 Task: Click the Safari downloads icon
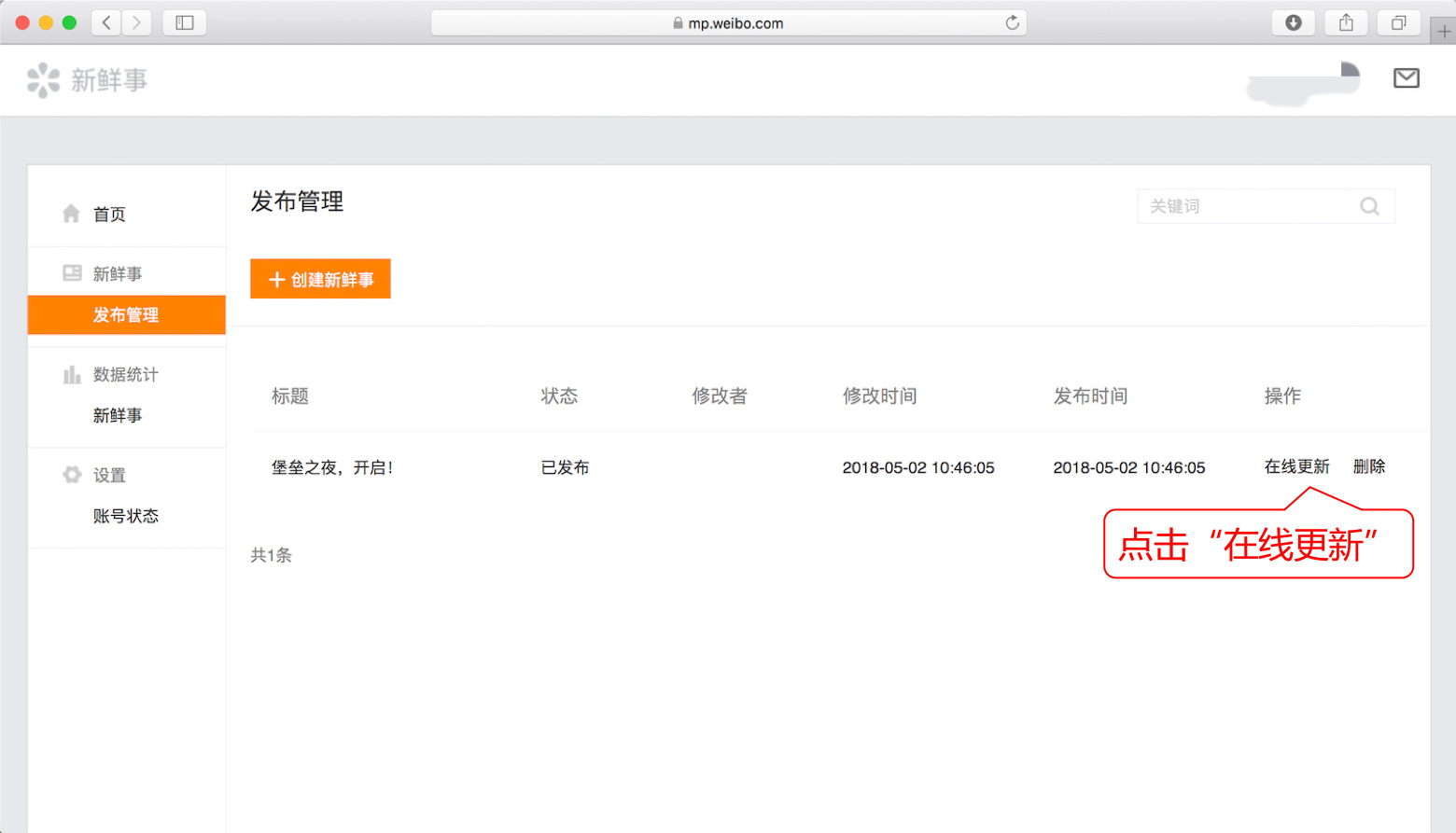1293,22
